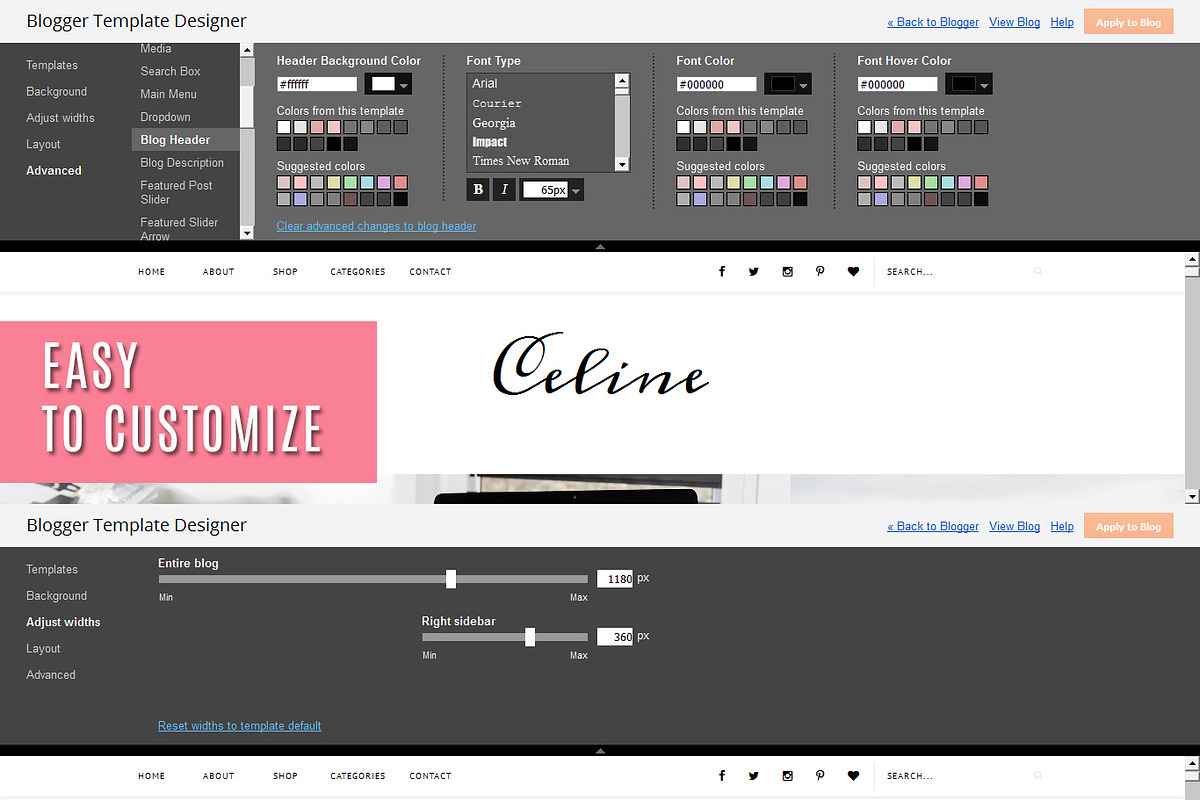
Task: Click the Right sidebar width slider handle
Action: pos(530,637)
